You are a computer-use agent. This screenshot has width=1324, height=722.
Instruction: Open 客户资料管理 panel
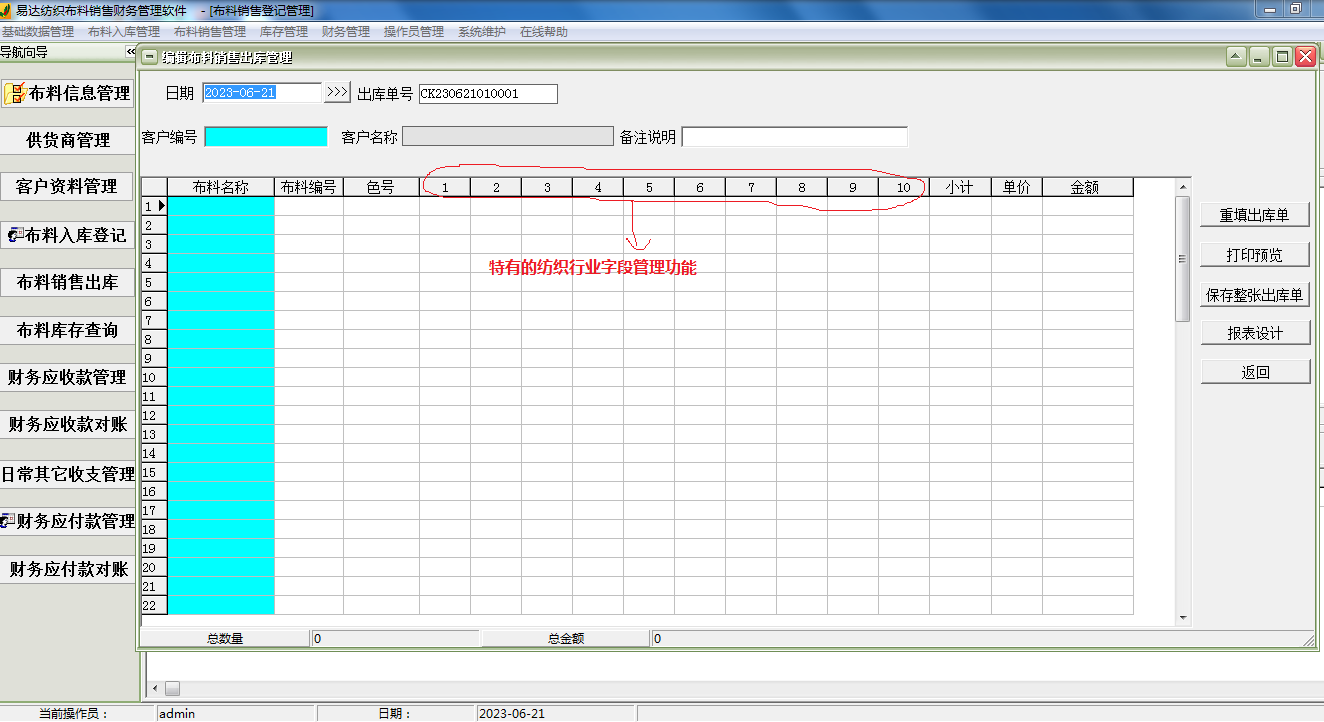(67, 186)
